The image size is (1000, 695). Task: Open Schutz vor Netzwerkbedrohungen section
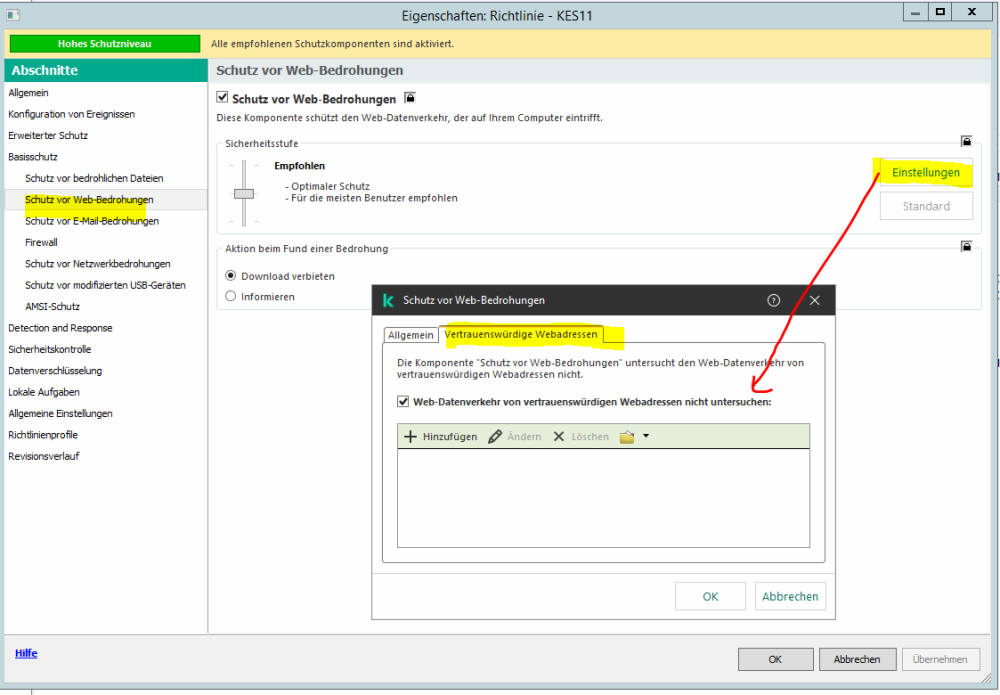98,263
